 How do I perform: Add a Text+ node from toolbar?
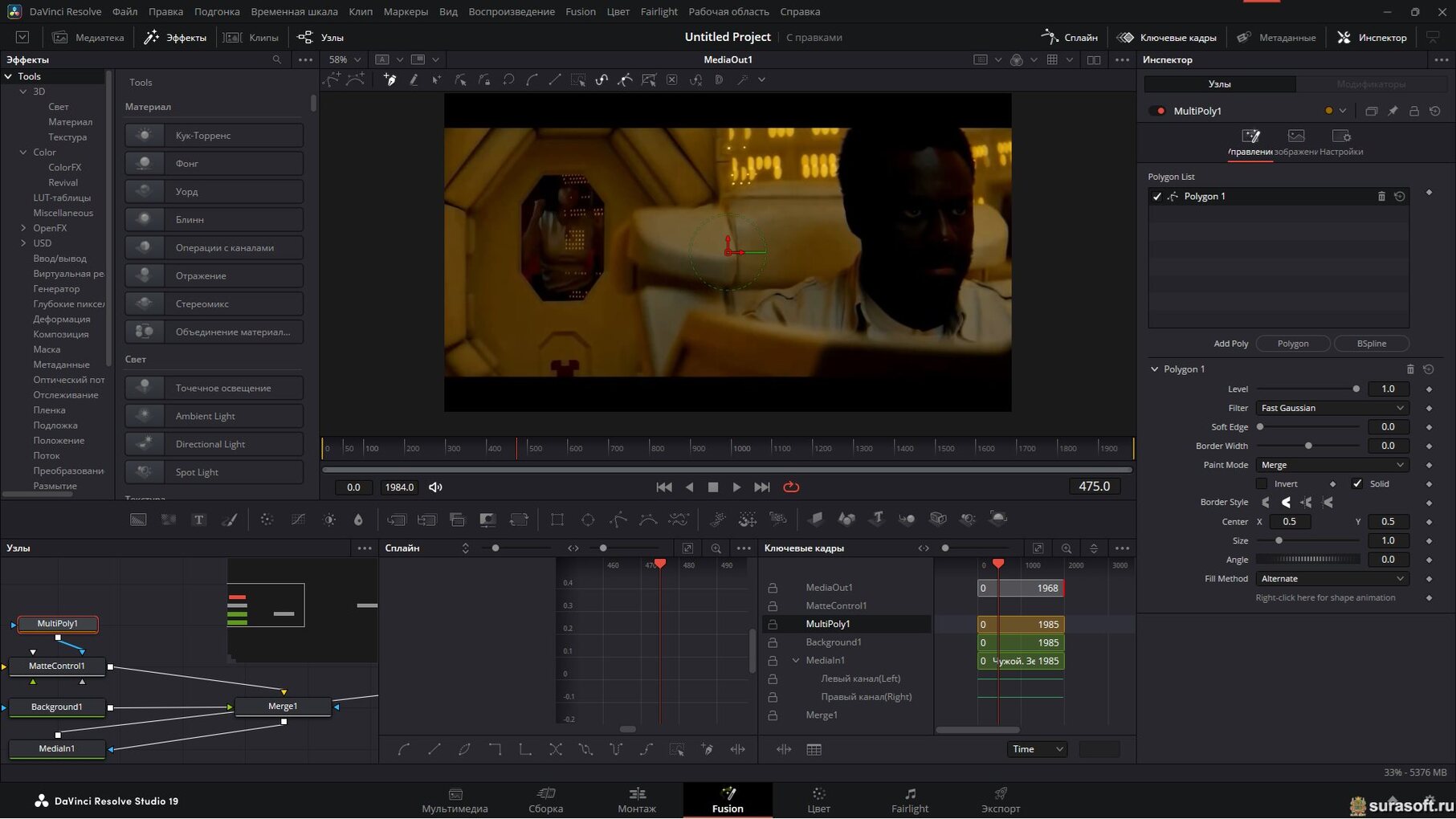click(199, 520)
